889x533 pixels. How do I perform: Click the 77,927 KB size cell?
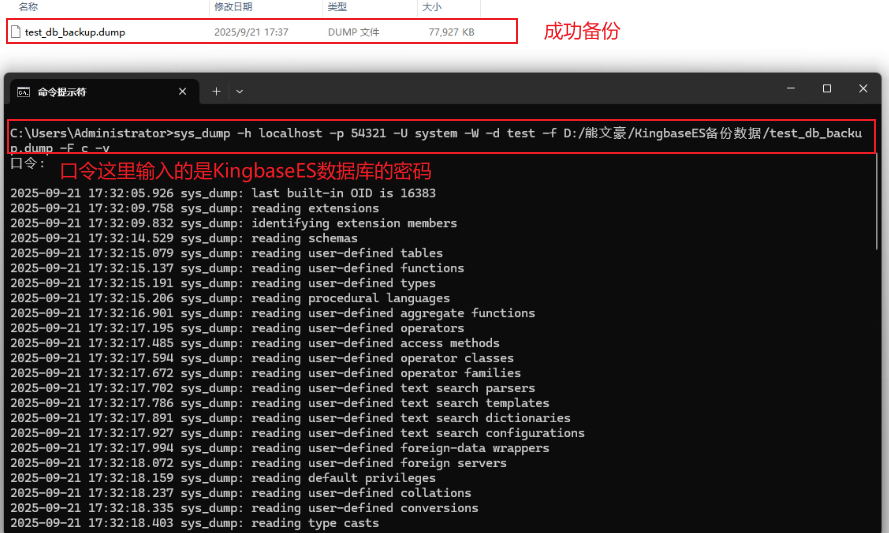pos(451,32)
